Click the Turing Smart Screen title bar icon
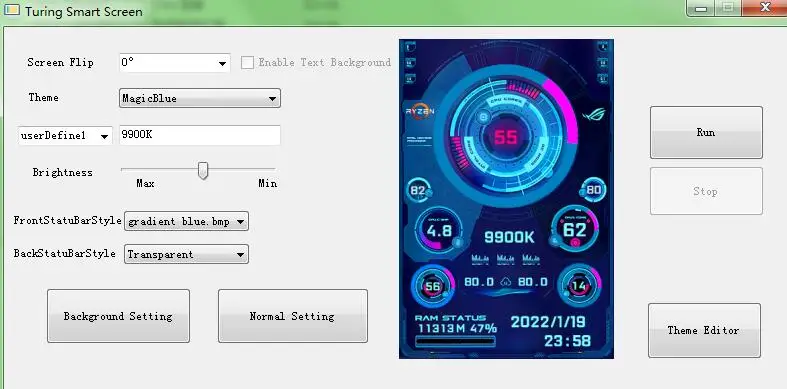Viewport: 787px width, 389px height. pos(12,10)
